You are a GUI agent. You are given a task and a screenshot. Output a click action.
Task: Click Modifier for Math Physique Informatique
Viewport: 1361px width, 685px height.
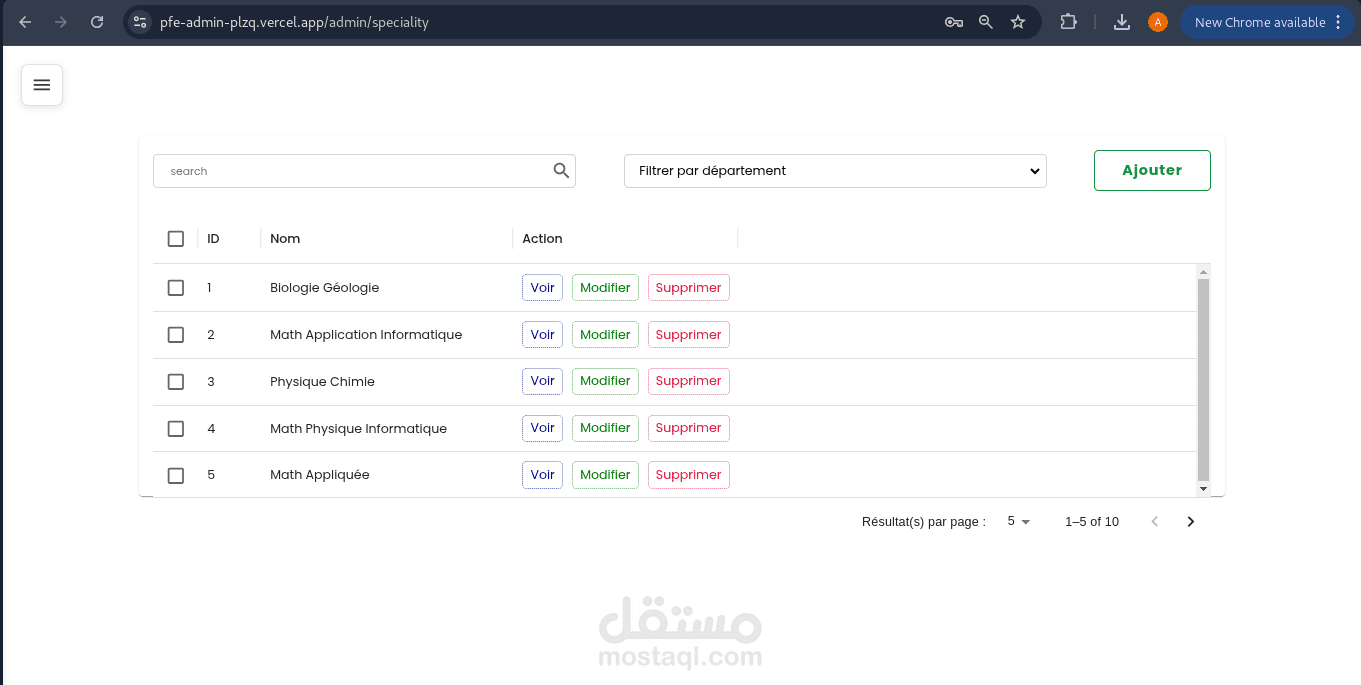605,428
